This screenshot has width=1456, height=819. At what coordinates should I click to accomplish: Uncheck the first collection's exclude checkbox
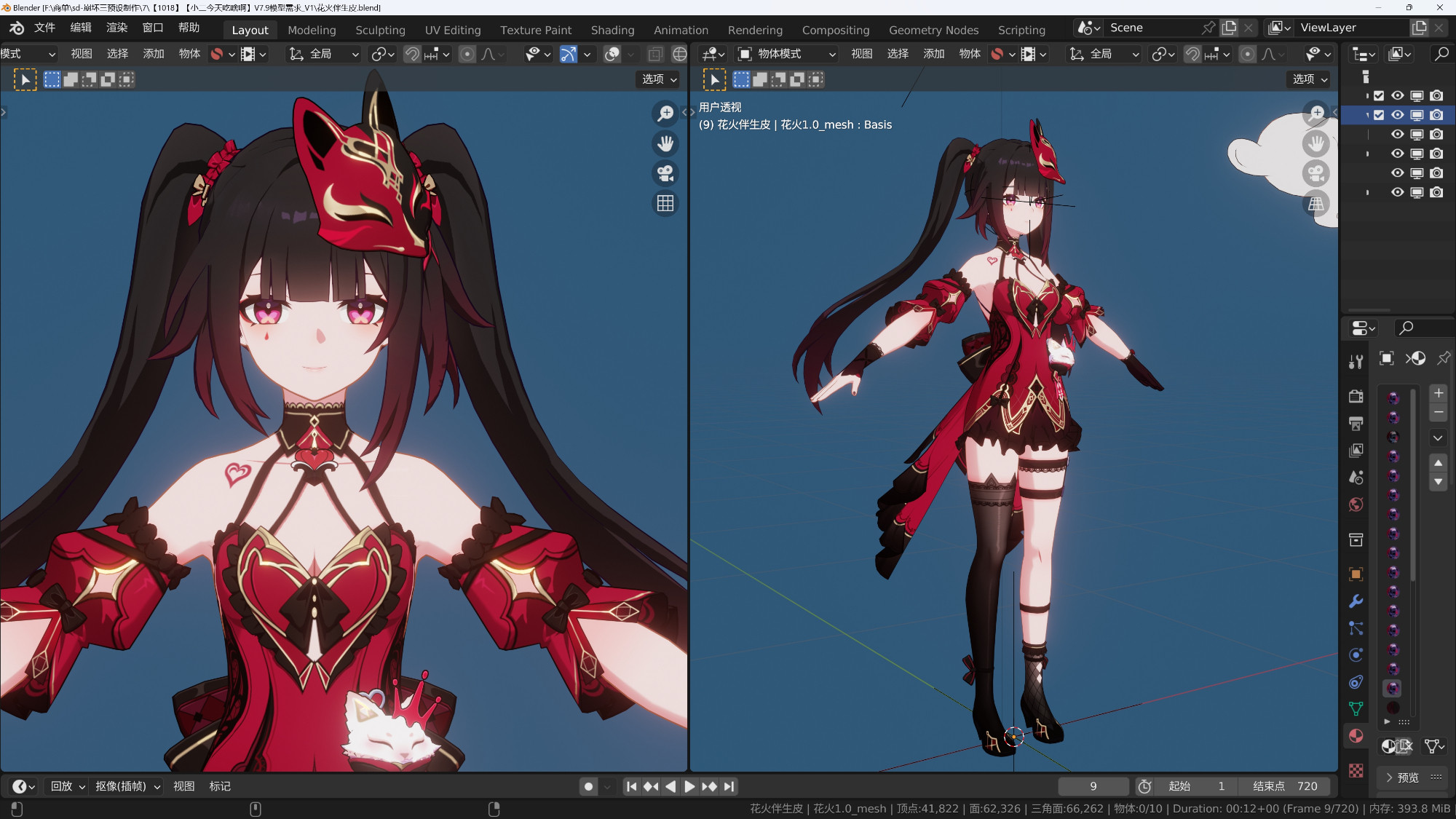pos(1379,95)
